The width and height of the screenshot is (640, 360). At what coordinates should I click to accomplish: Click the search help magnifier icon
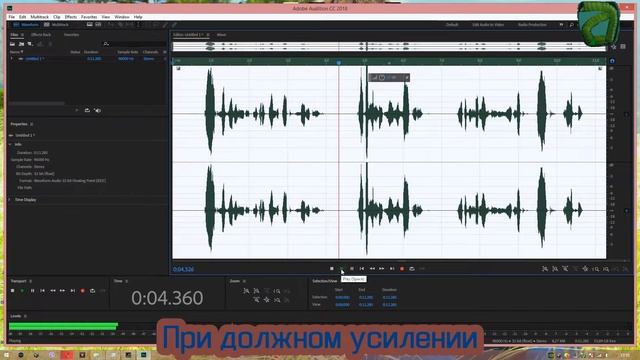point(571,25)
